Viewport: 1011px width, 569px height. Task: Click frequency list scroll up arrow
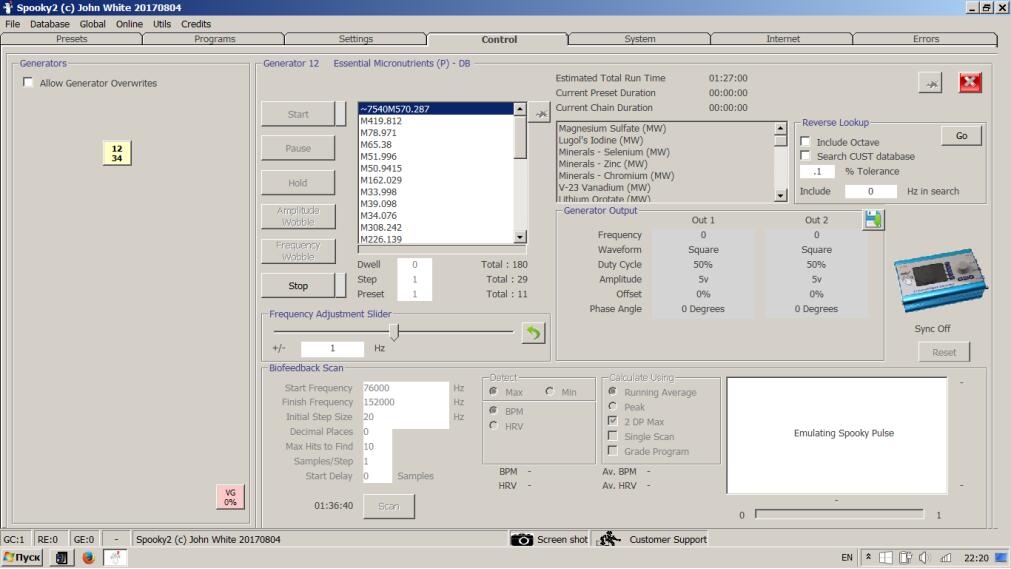[x=520, y=109]
